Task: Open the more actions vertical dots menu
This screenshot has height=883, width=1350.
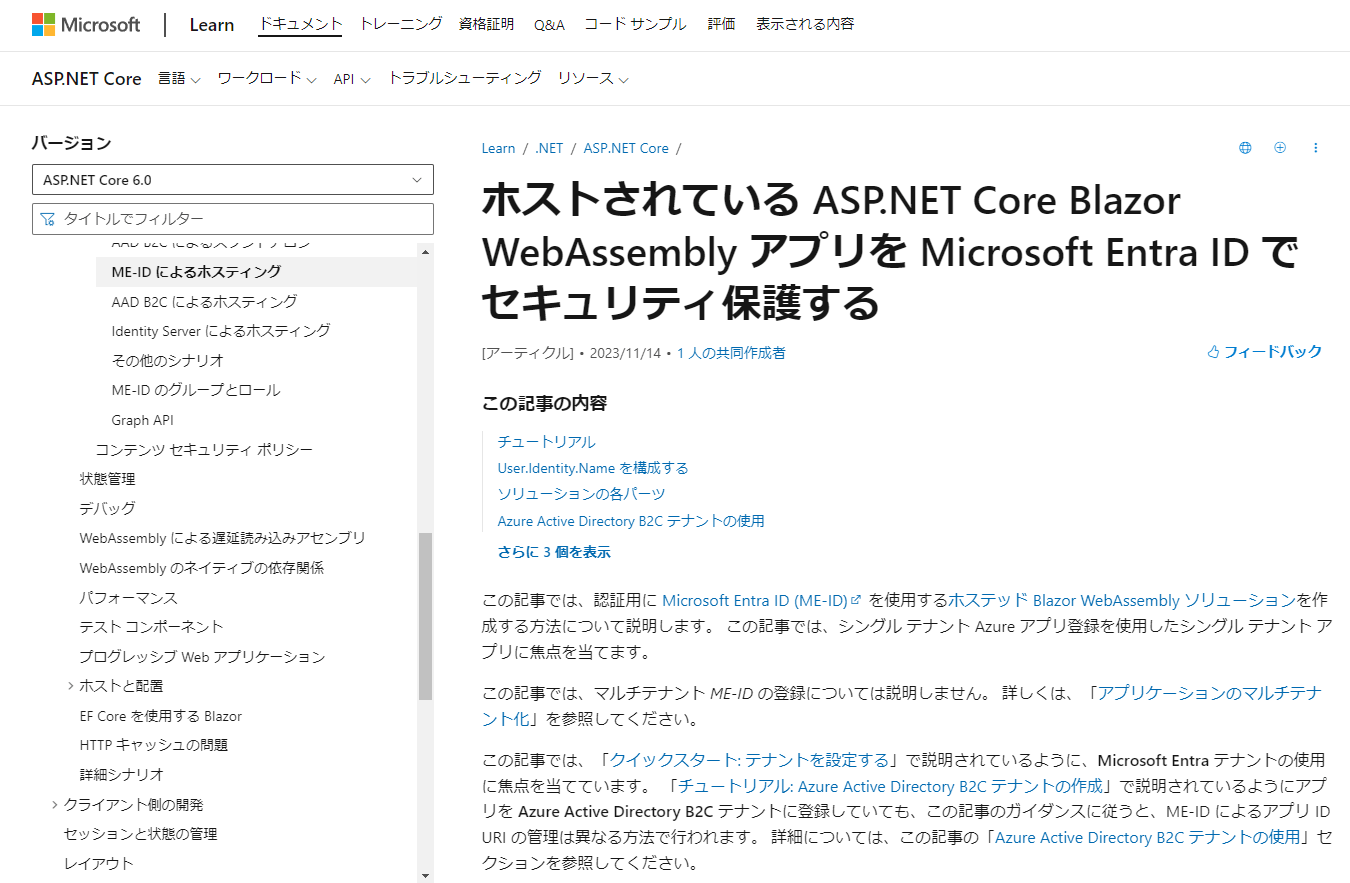Action: click(x=1316, y=148)
